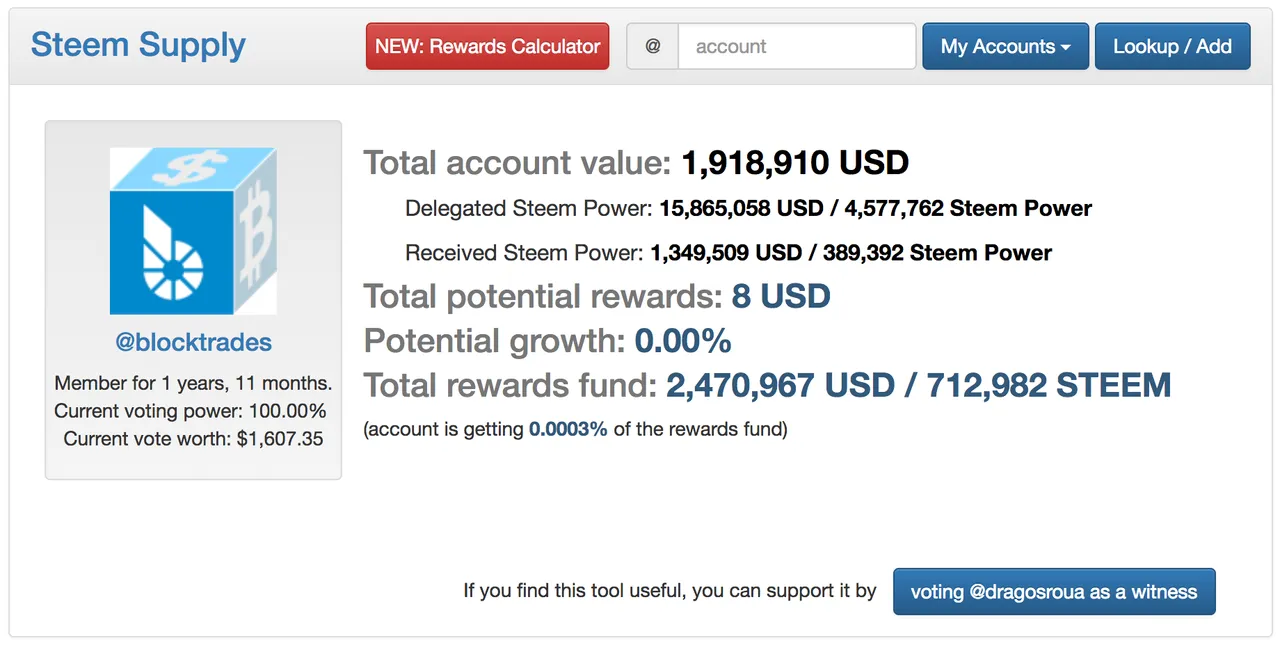Click the caret arrow on My Accounts
This screenshot has height=646, width=1280.
1066,48
